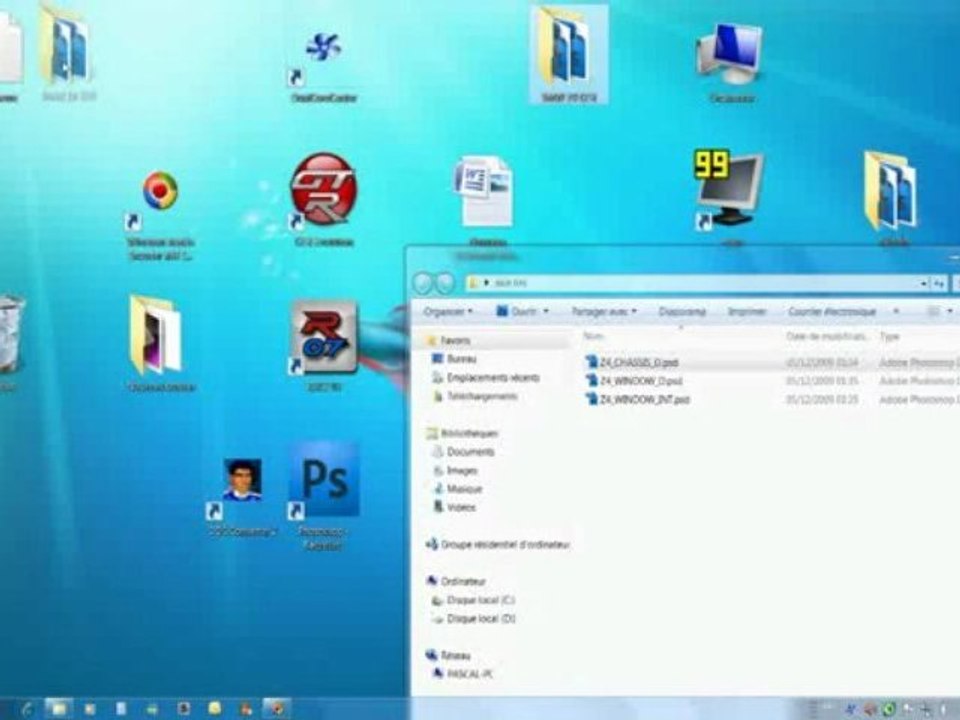Click the Internet Explorer taskbar icon
This screenshot has height=720, width=960.
point(26,709)
